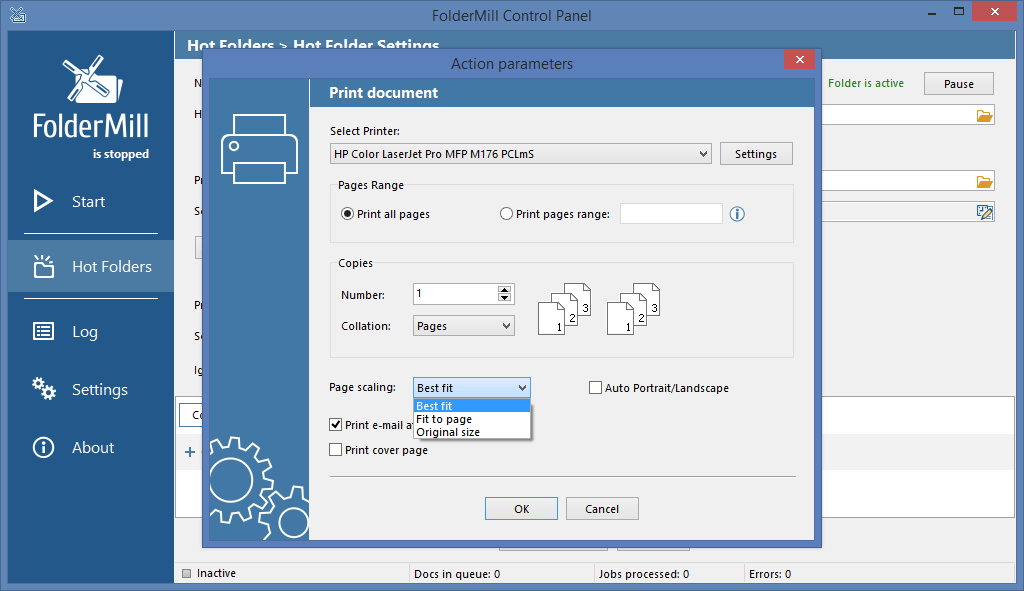This screenshot has height=591, width=1024.
Task: Select Print pages range radio button
Action: click(x=506, y=214)
